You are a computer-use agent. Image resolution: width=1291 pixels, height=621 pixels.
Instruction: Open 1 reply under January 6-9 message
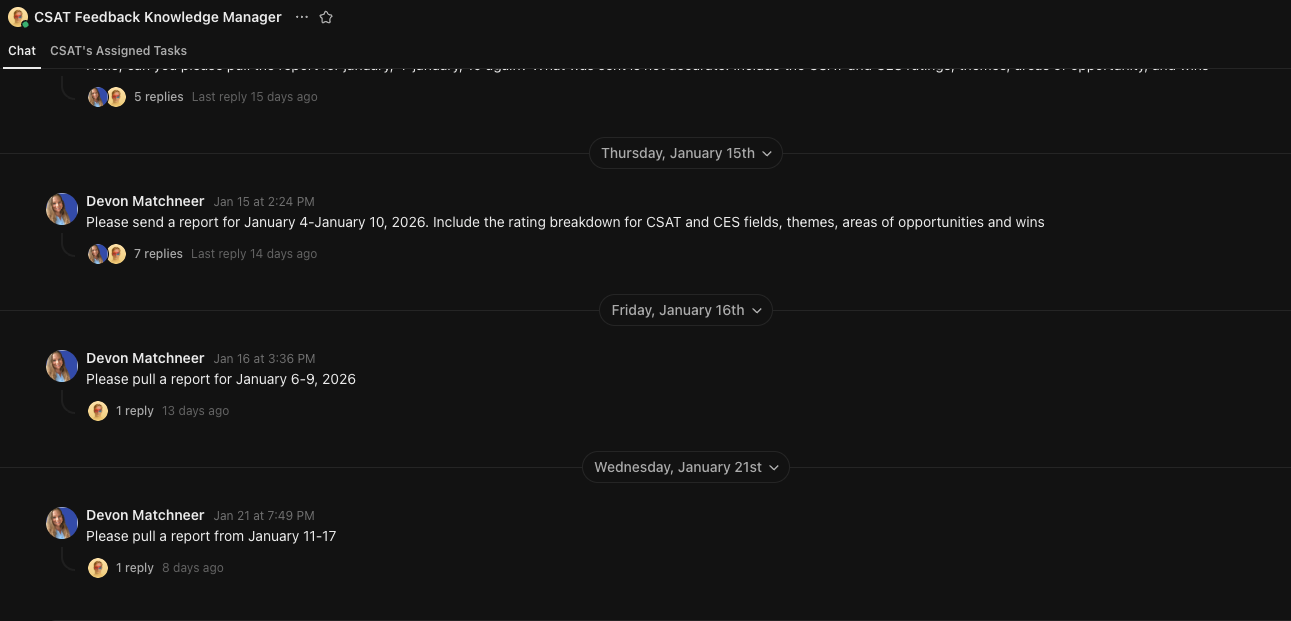pos(135,411)
